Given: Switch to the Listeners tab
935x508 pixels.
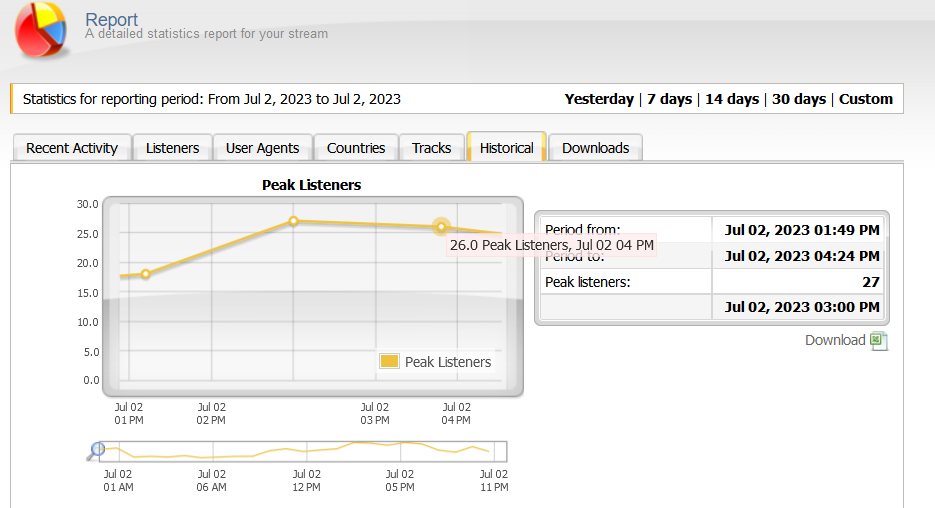Looking at the screenshot, I should pyautogui.click(x=172, y=148).
